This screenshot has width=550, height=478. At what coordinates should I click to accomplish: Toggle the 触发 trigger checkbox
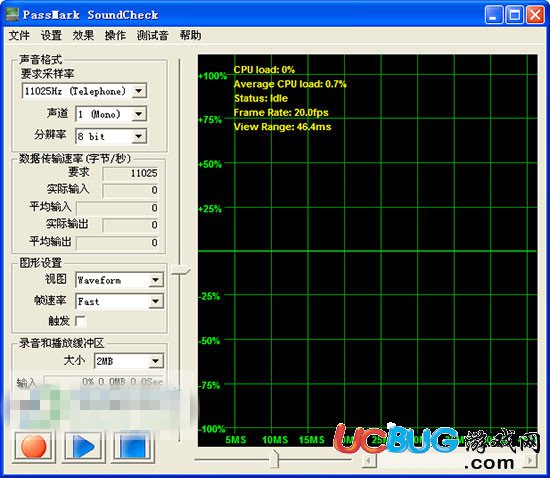81,321
